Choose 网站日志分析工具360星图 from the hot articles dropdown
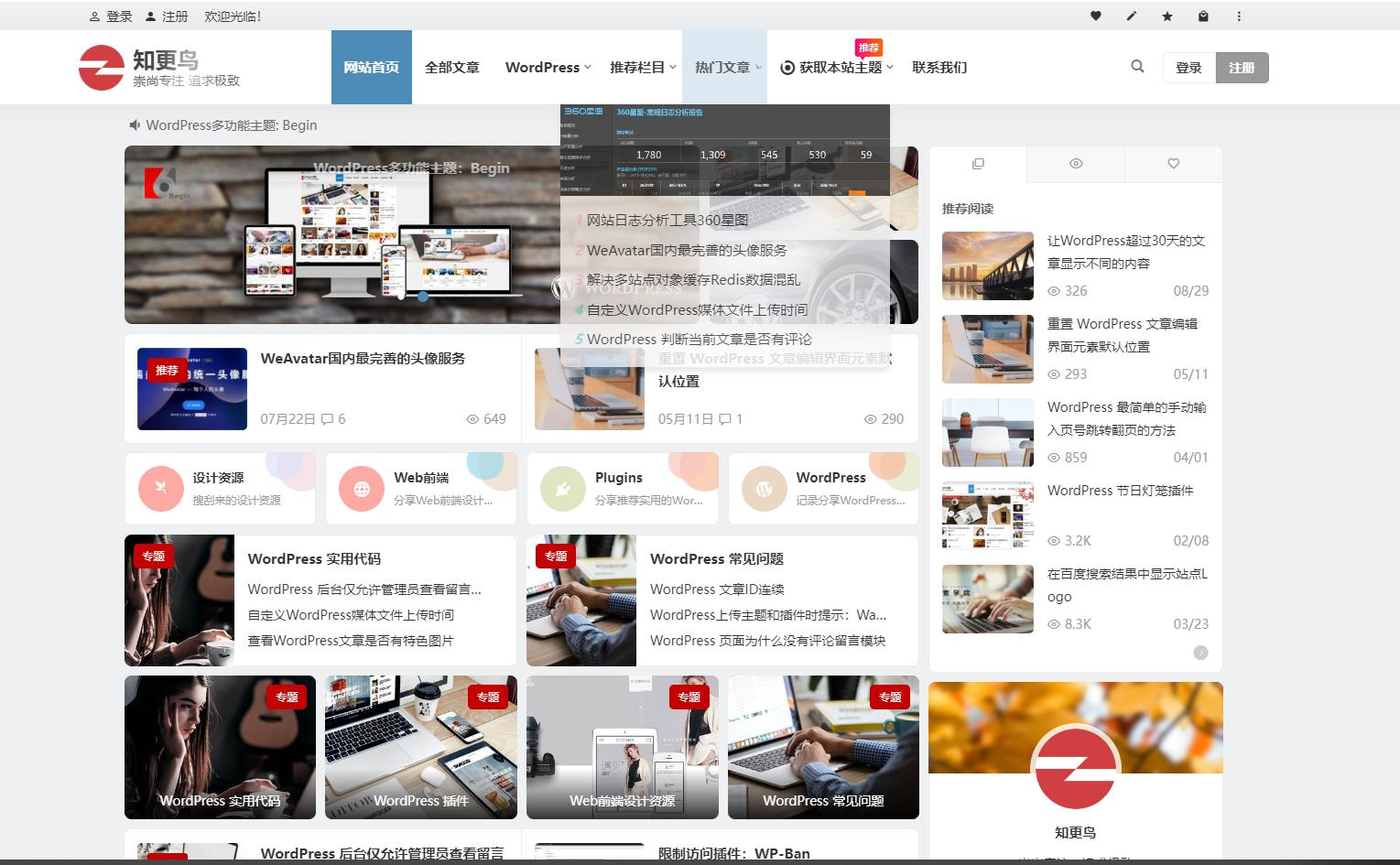Viewport: 1400px width, 865px height. [667, 220]
